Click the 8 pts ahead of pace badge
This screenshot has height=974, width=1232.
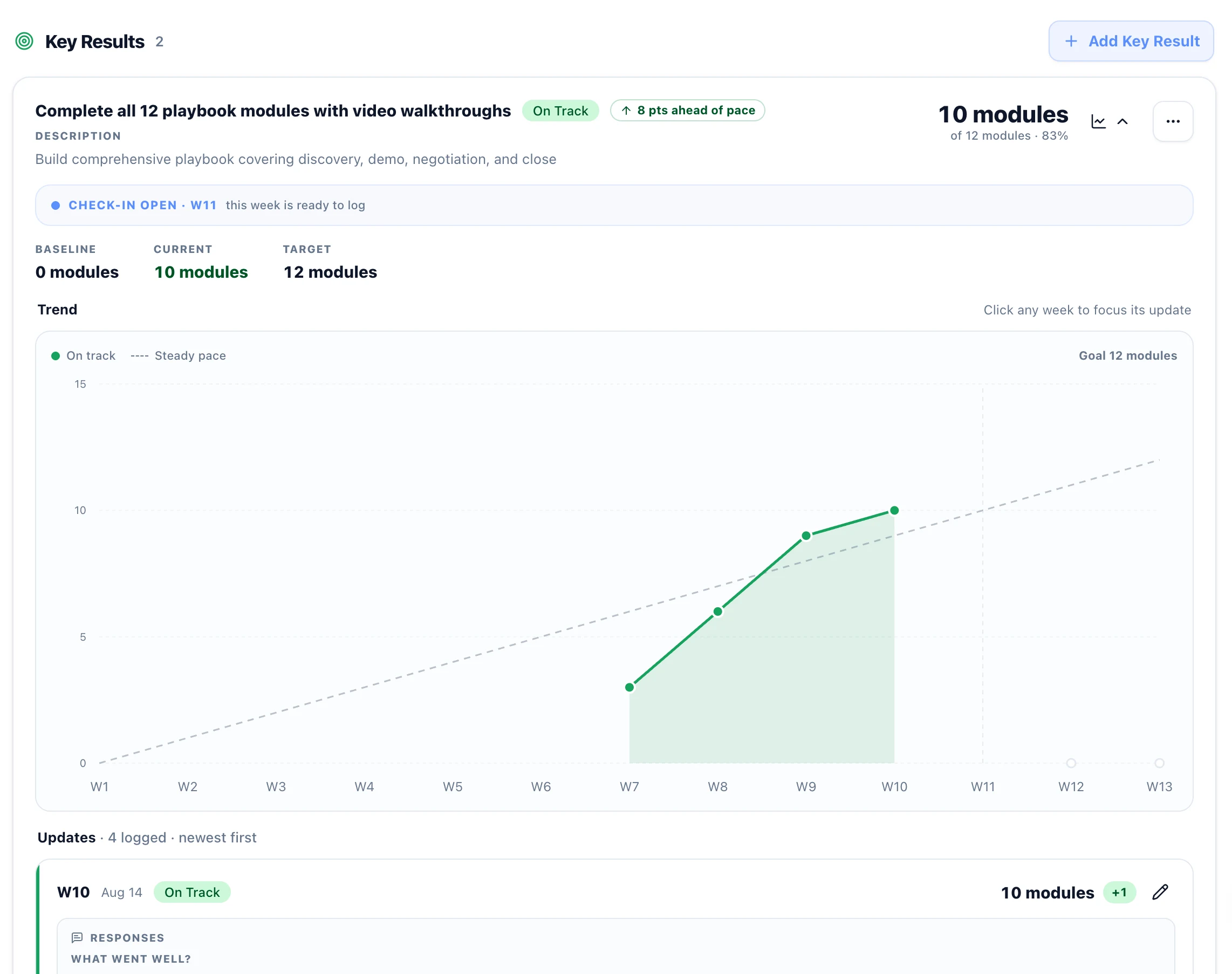(687, 110)
